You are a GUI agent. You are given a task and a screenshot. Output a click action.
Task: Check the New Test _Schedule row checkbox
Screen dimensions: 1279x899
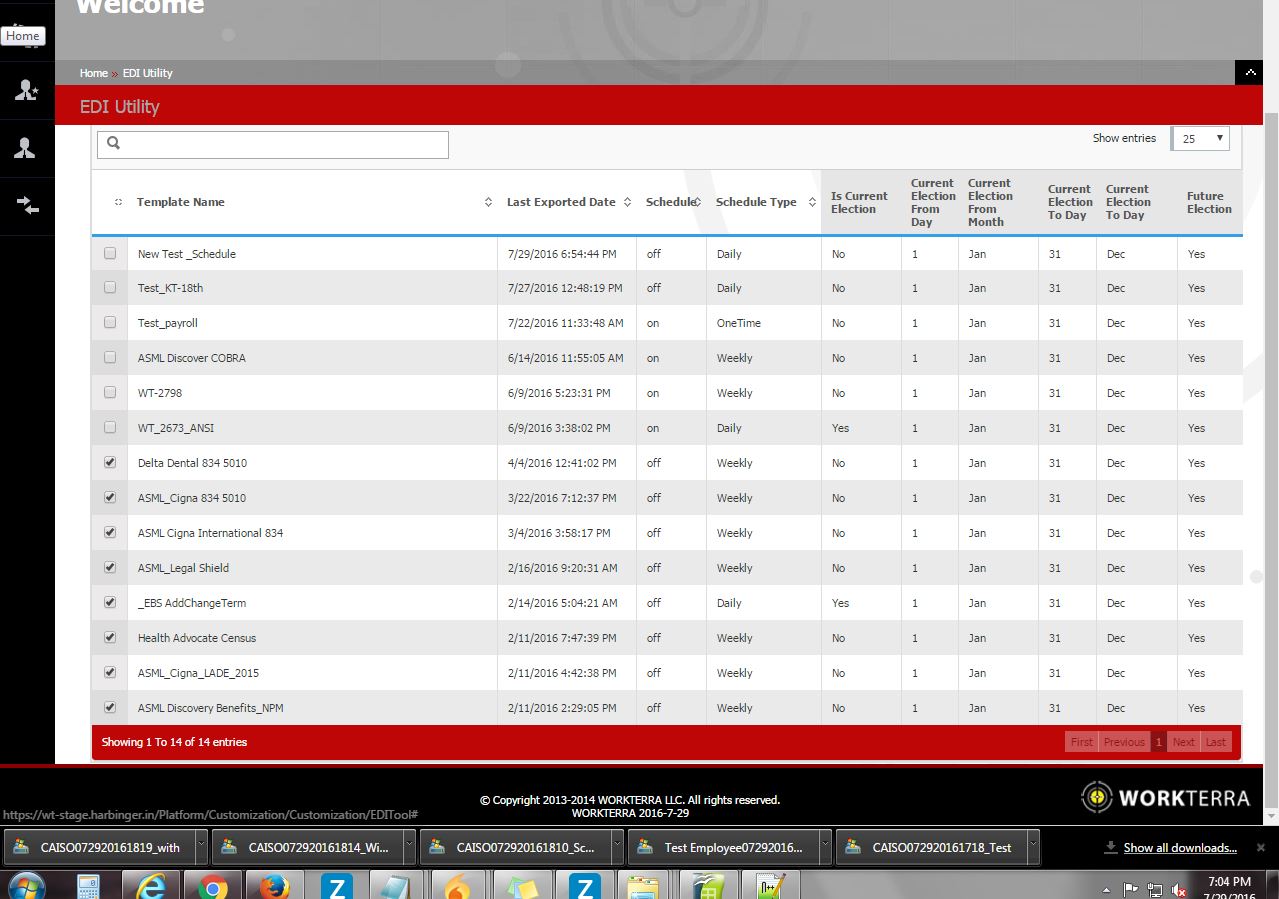pos(110,254)
